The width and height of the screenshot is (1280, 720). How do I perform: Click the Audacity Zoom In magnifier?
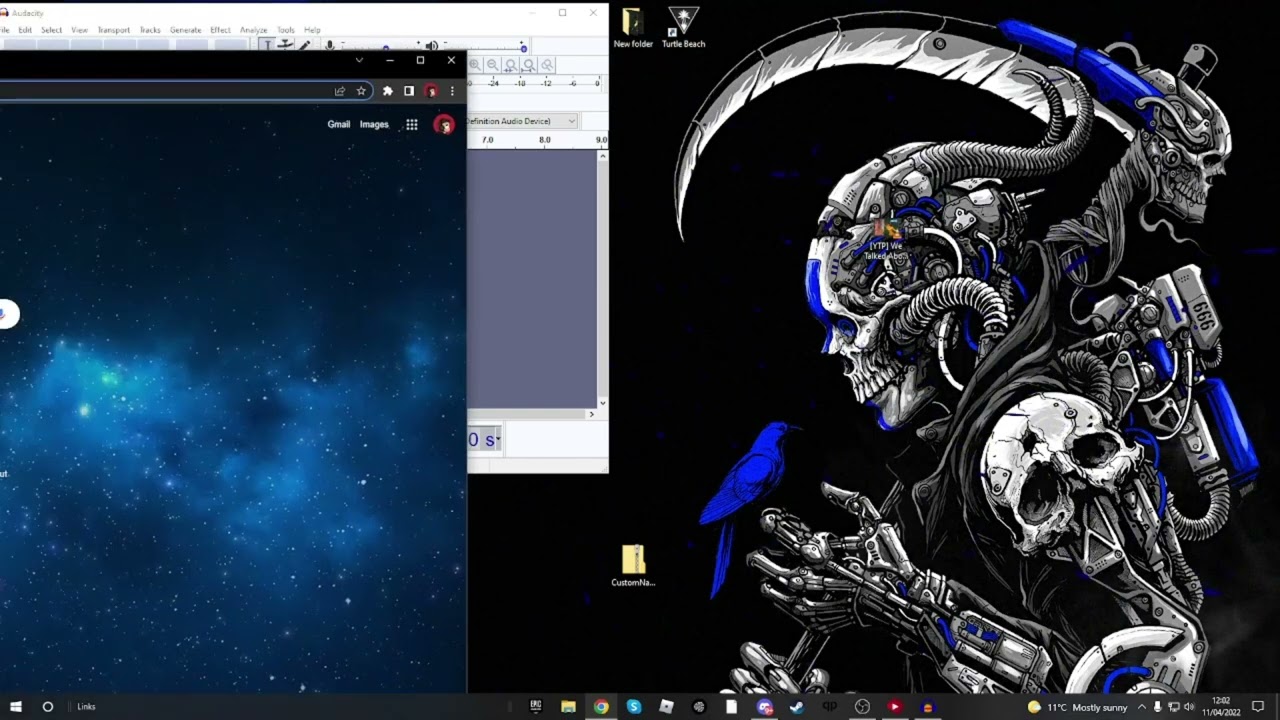pos(475,65)
